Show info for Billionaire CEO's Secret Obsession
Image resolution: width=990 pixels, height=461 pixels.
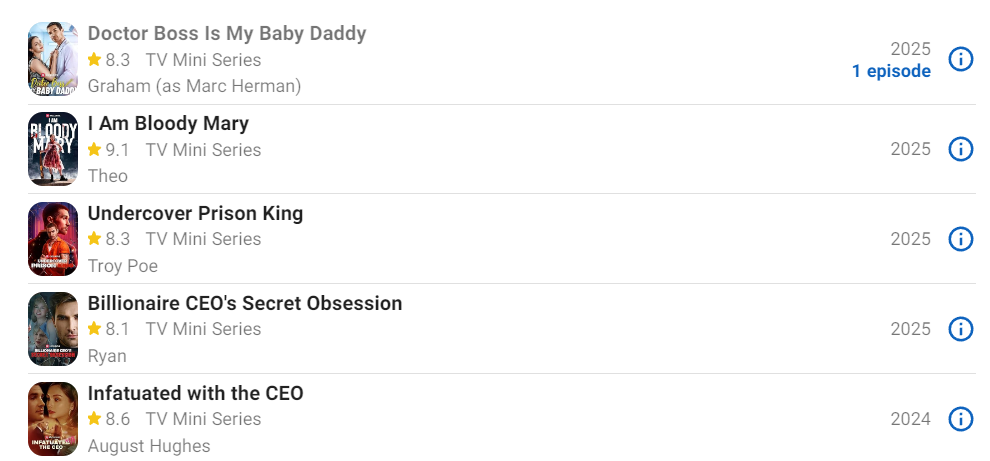[960, 329]
